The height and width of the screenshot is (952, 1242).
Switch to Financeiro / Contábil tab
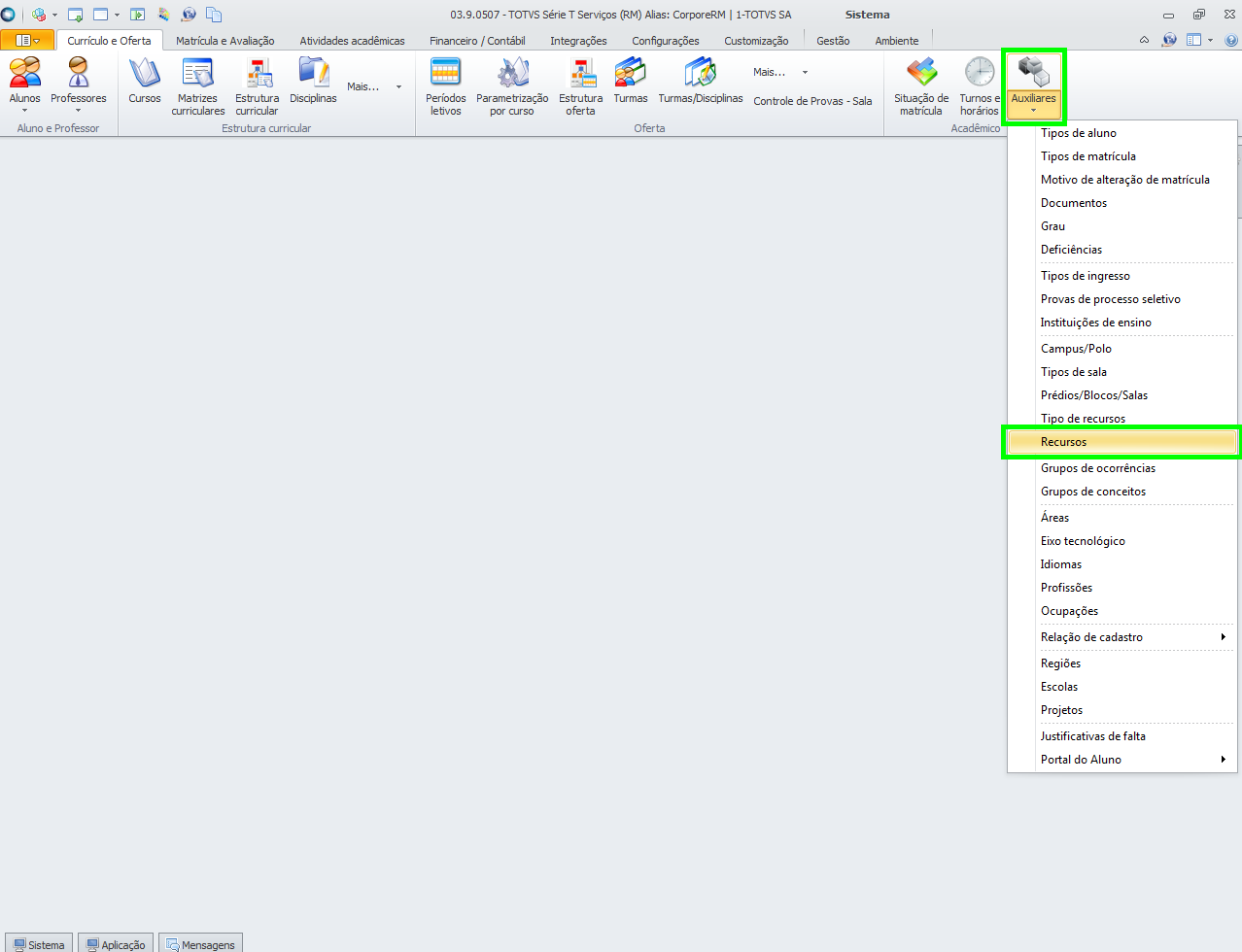point(477,41)
